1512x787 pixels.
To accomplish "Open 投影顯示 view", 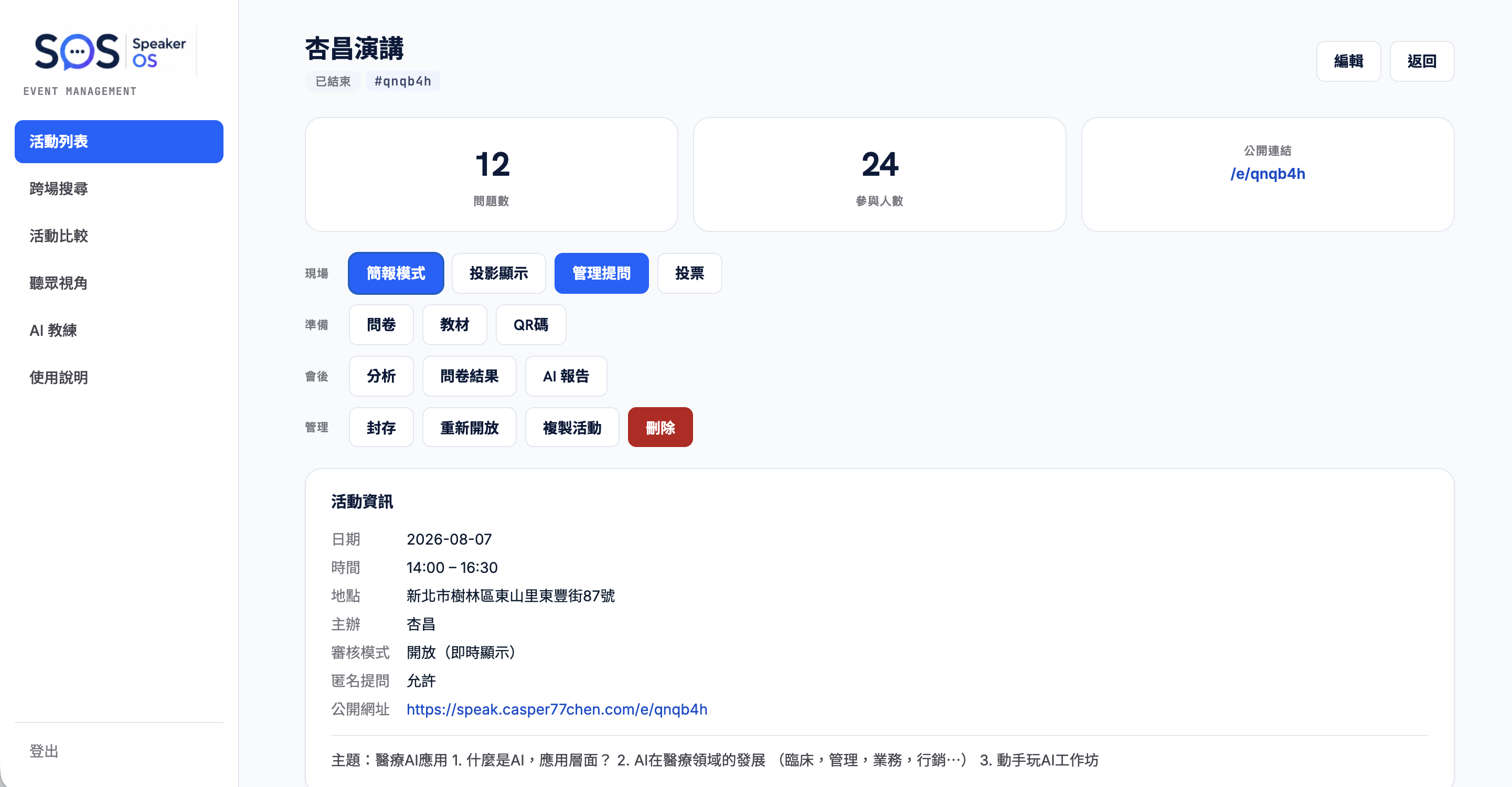I will point(498,273).
